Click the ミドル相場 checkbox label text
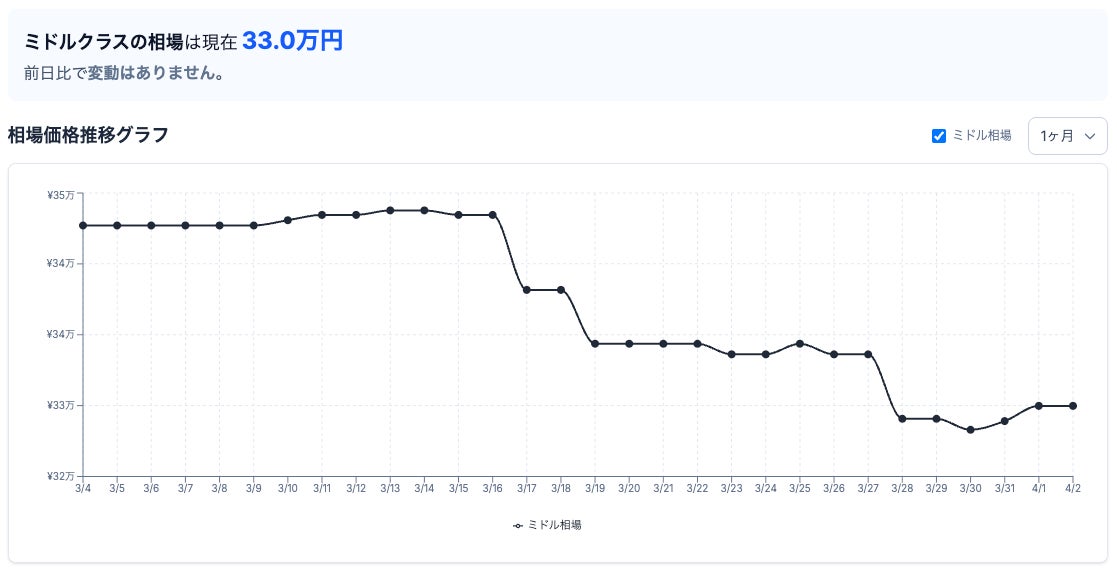Image resolution: width=1117 pixels, height=573 pixels. [x=982, y=135]
